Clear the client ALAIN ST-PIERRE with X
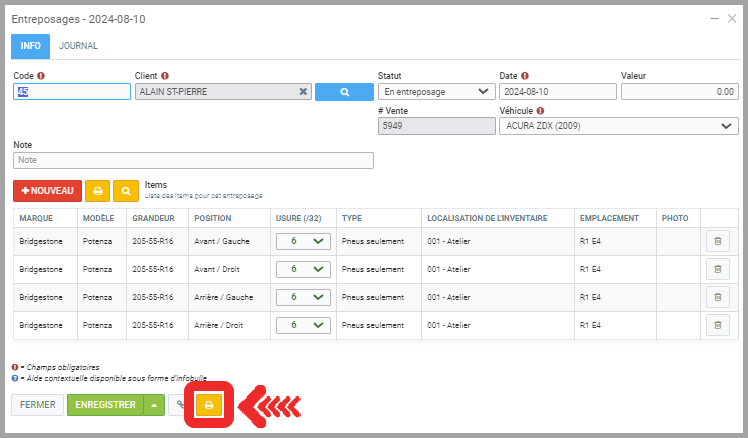 pyautogui.click(x=303, y=91)
